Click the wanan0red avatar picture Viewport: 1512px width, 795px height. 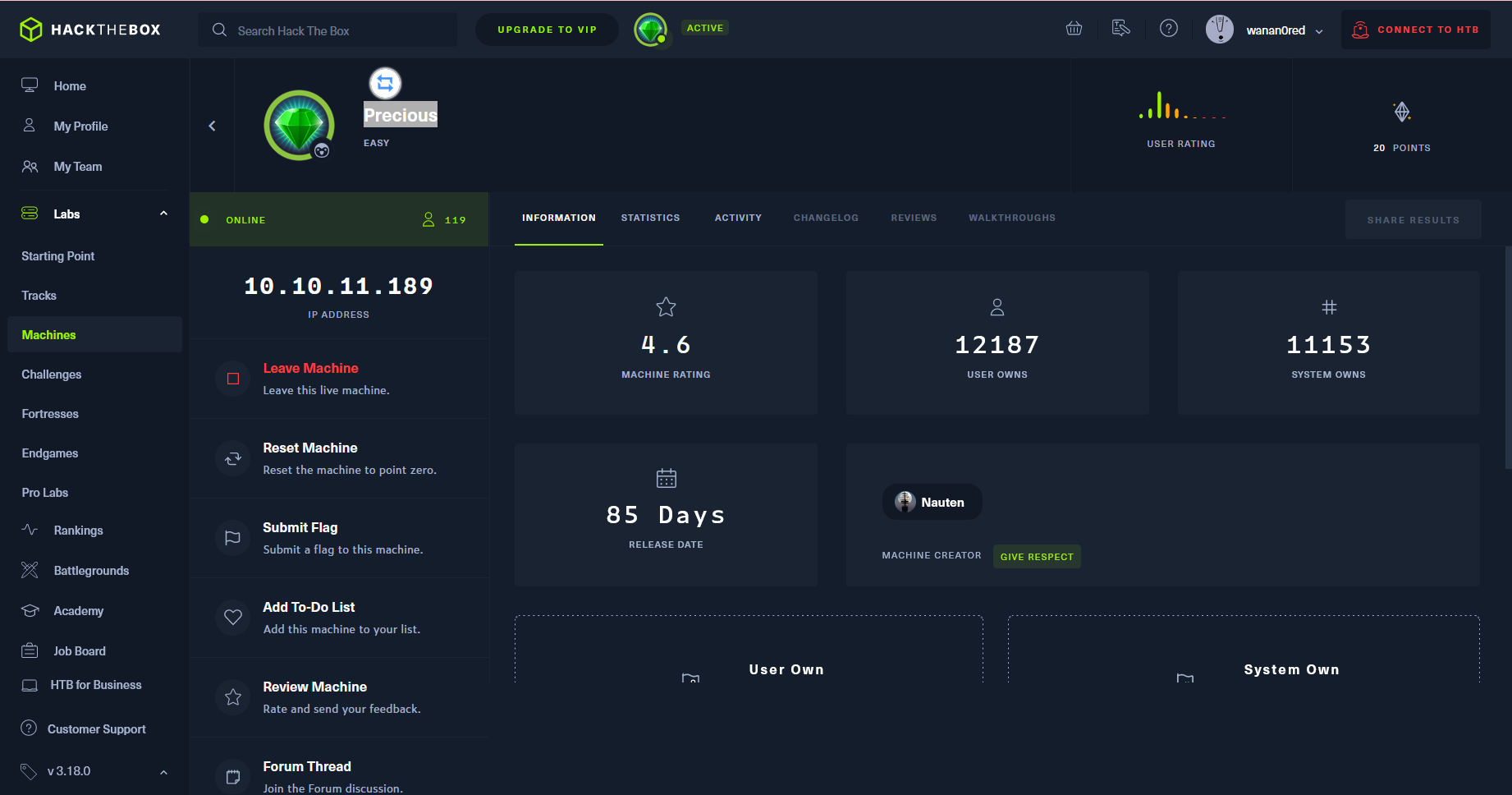[x=1220, y=30]
